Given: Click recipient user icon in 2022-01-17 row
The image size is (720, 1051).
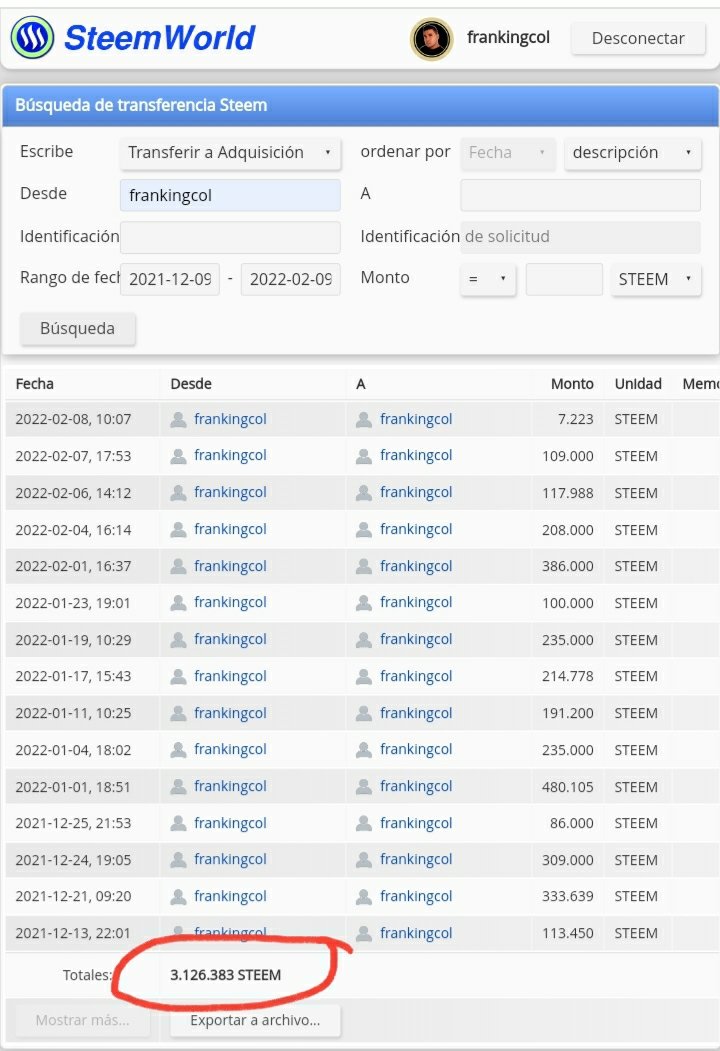Looking at the screenshot, I should (364, 677).
